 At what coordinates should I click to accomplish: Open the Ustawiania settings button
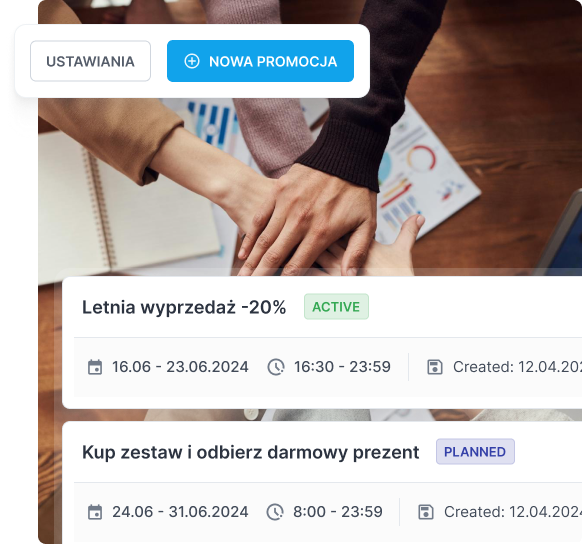click(x=90, y=61)
